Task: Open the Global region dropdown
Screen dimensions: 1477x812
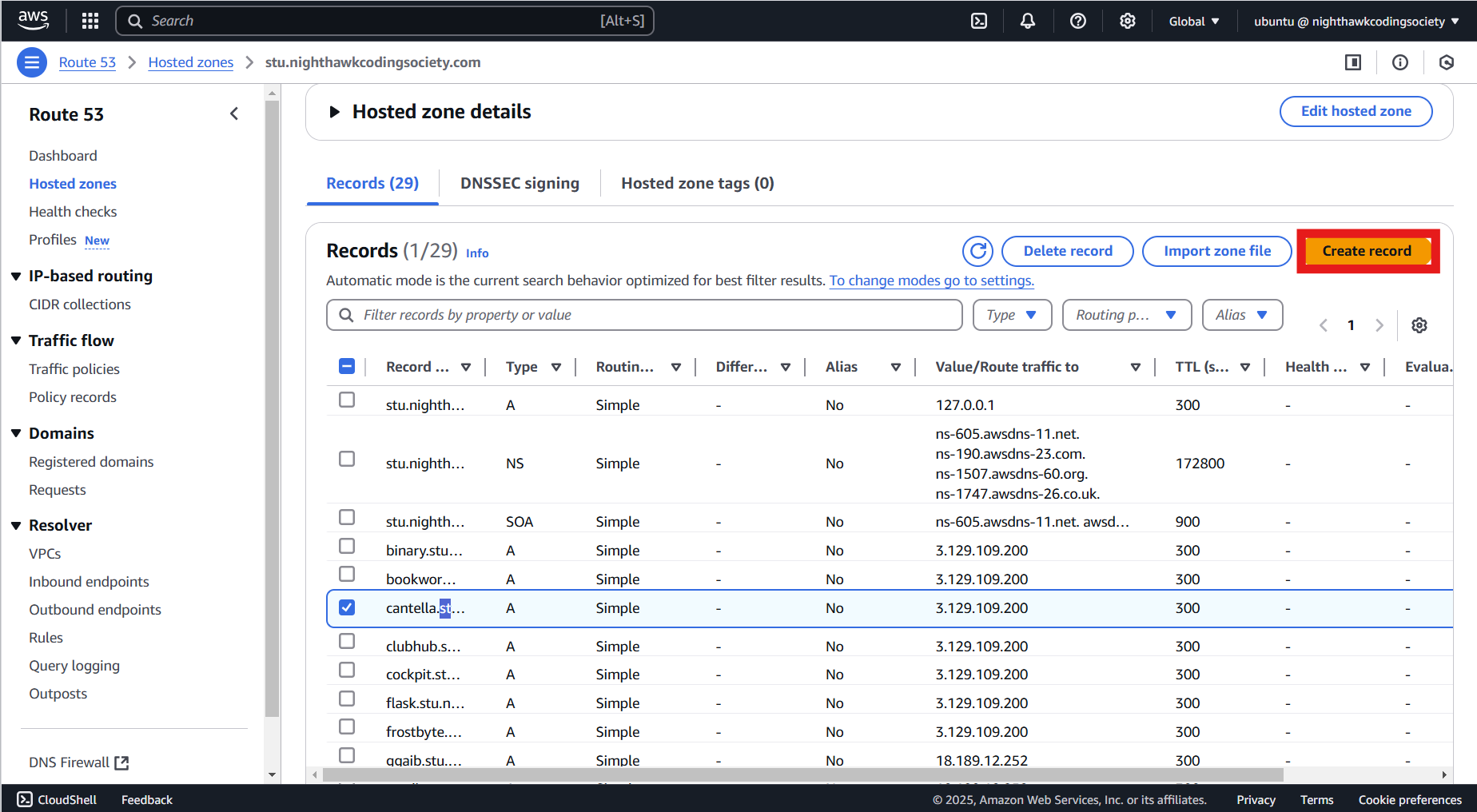Action: 1194,22
